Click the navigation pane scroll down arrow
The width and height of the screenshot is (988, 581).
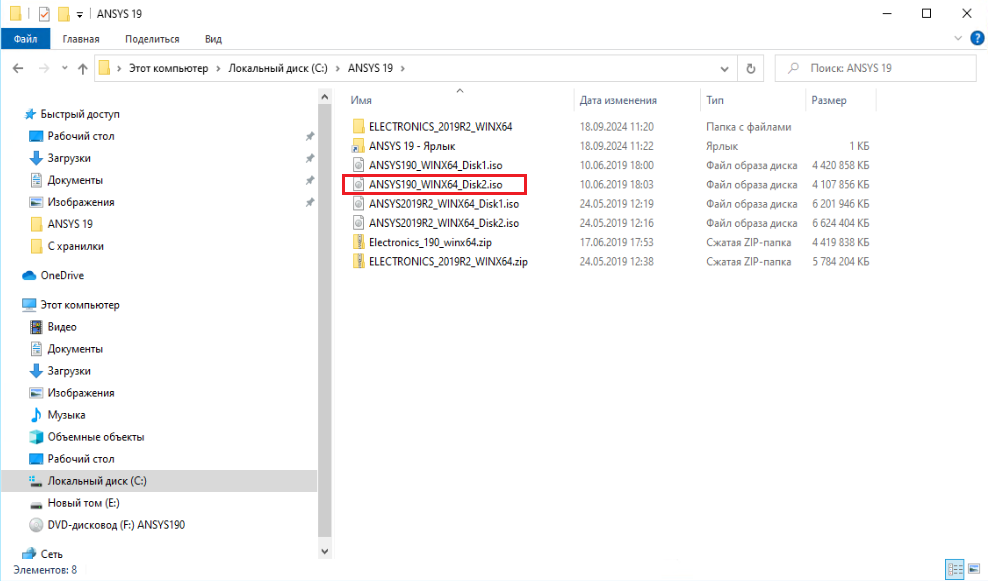pos(325,551)
